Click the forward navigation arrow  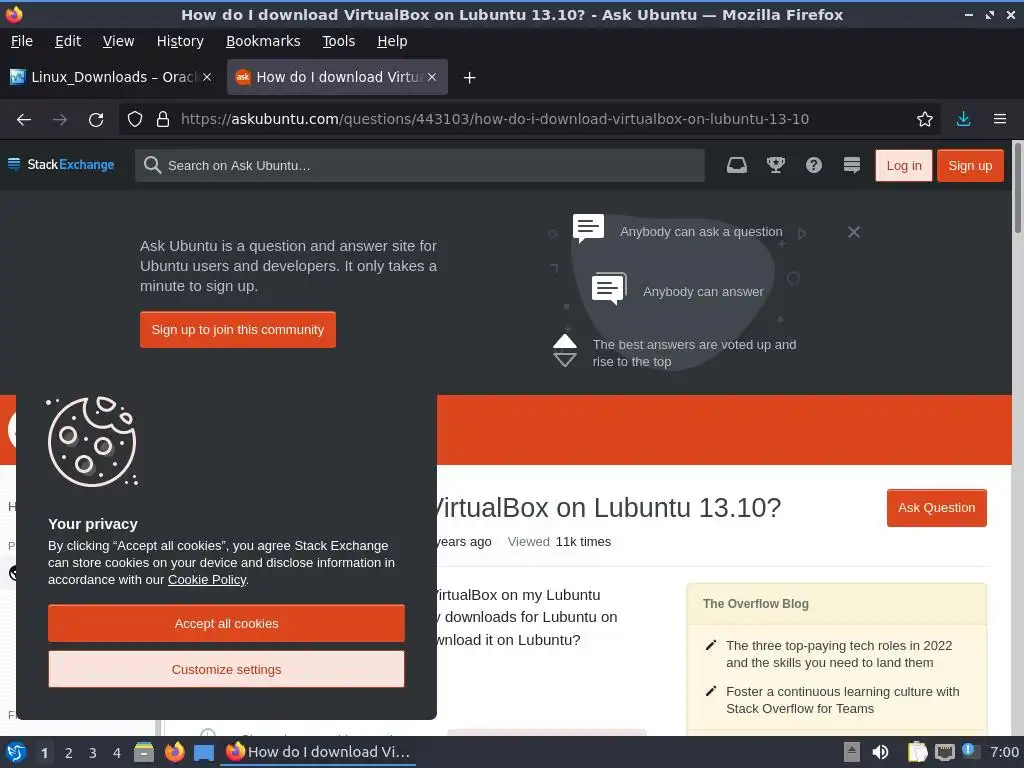[x=59, y=120]
